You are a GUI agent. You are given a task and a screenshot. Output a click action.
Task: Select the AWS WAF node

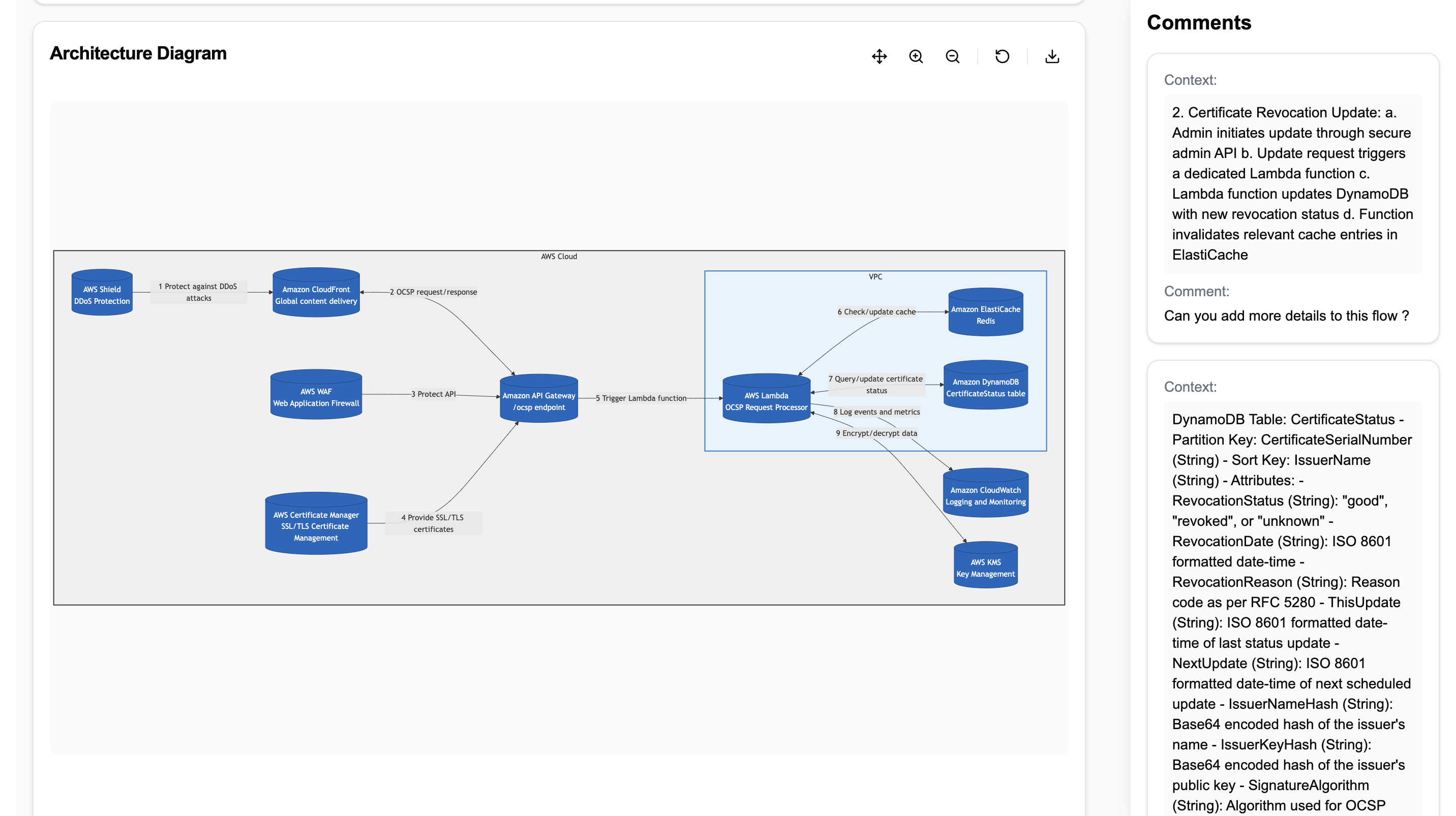coord(316,395)
